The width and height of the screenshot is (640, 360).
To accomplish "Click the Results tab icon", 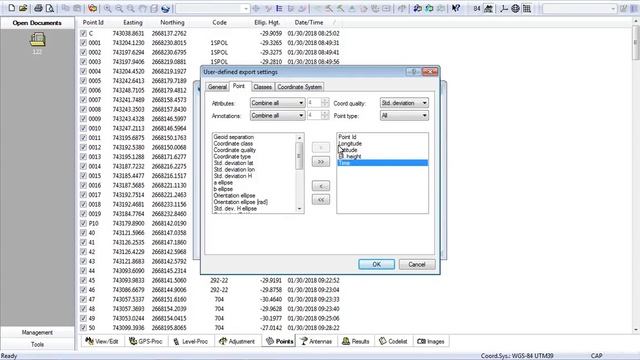I will click(346, 341).
